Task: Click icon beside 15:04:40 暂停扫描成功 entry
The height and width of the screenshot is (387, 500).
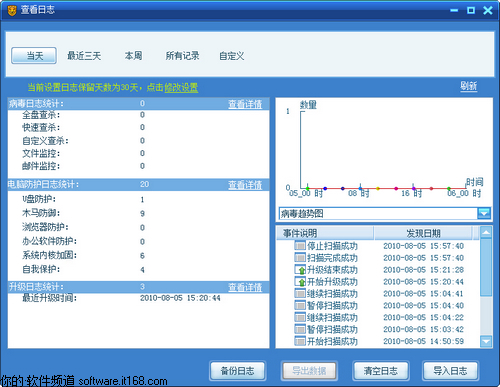Action: point(300,305)
